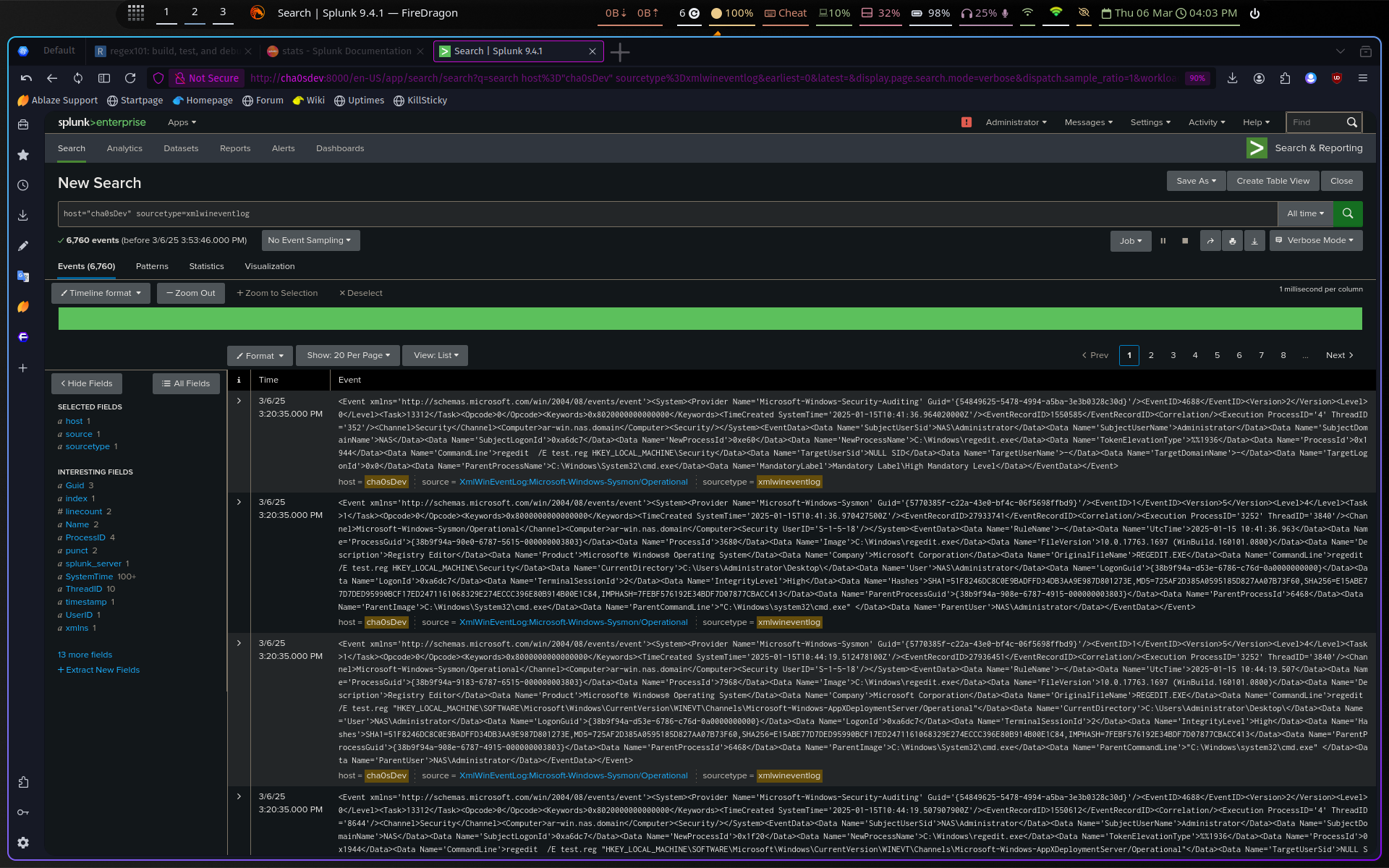The image size is (1389, 868).
Task: Open new browser tab
Action: pyautogui.click(x=620, y=51)
